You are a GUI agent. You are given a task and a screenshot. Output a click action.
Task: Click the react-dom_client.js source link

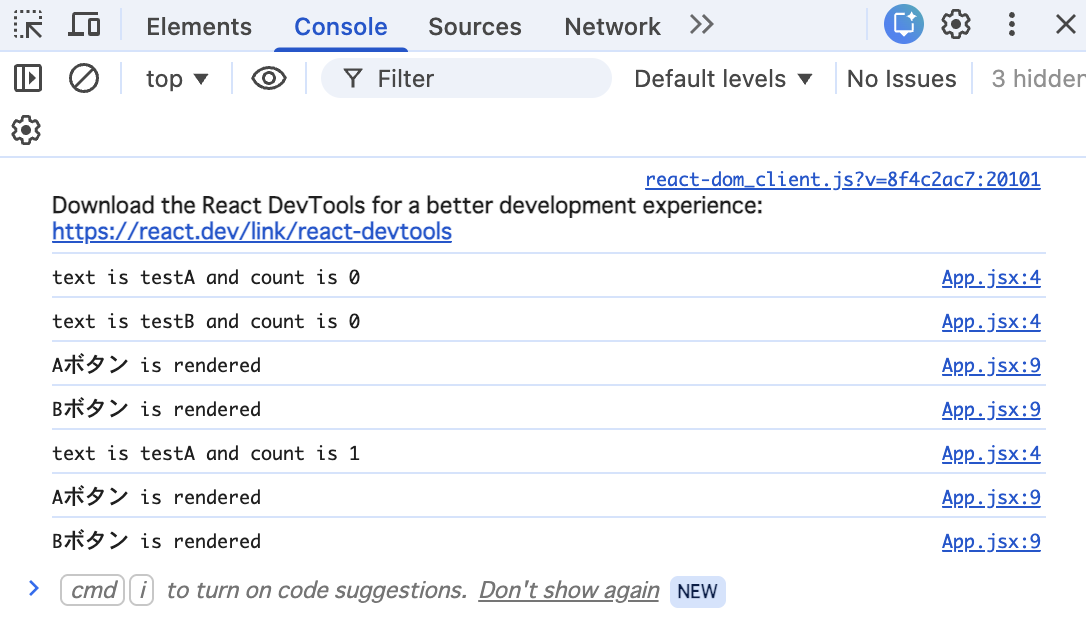[x=843, y=180]
